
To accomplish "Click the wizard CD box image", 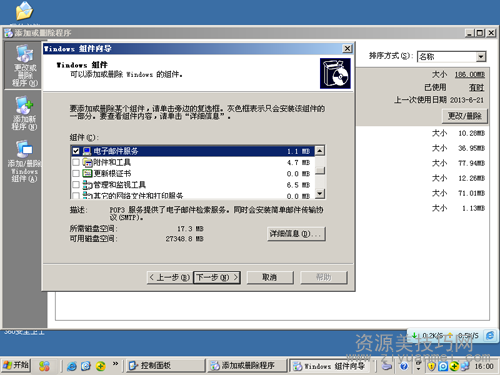I will coord(335,73).
